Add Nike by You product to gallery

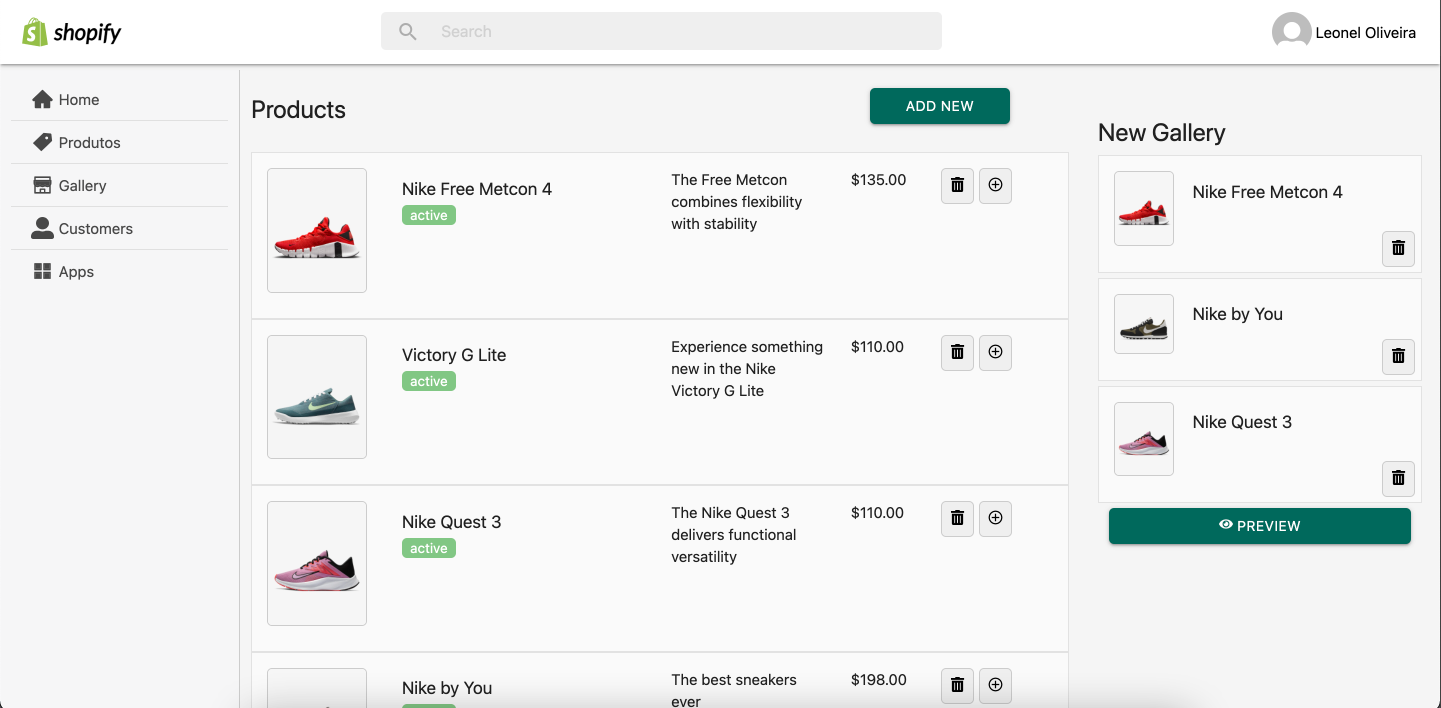995,685
